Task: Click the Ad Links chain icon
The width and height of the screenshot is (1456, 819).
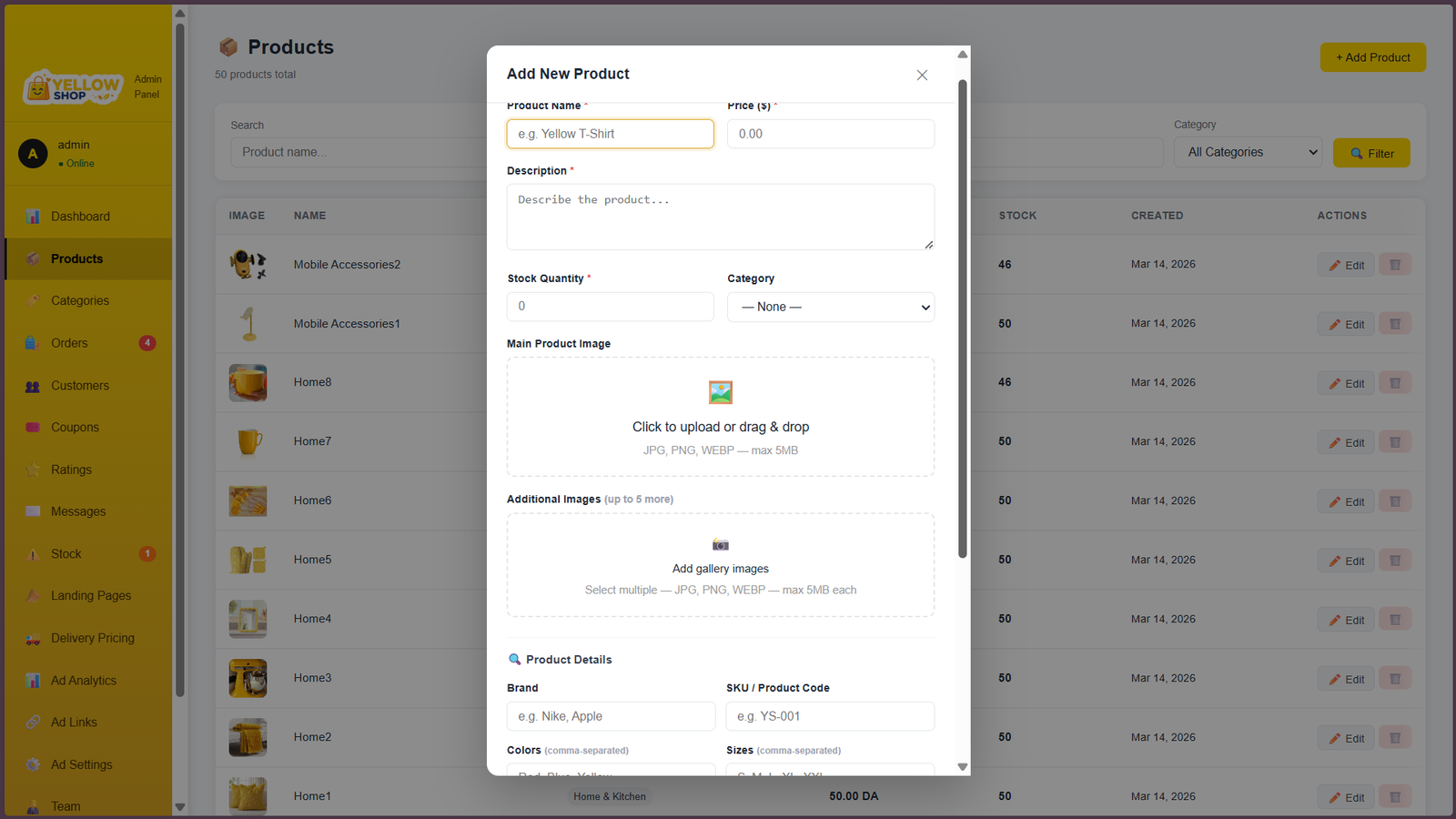Action: click(33, 723)
